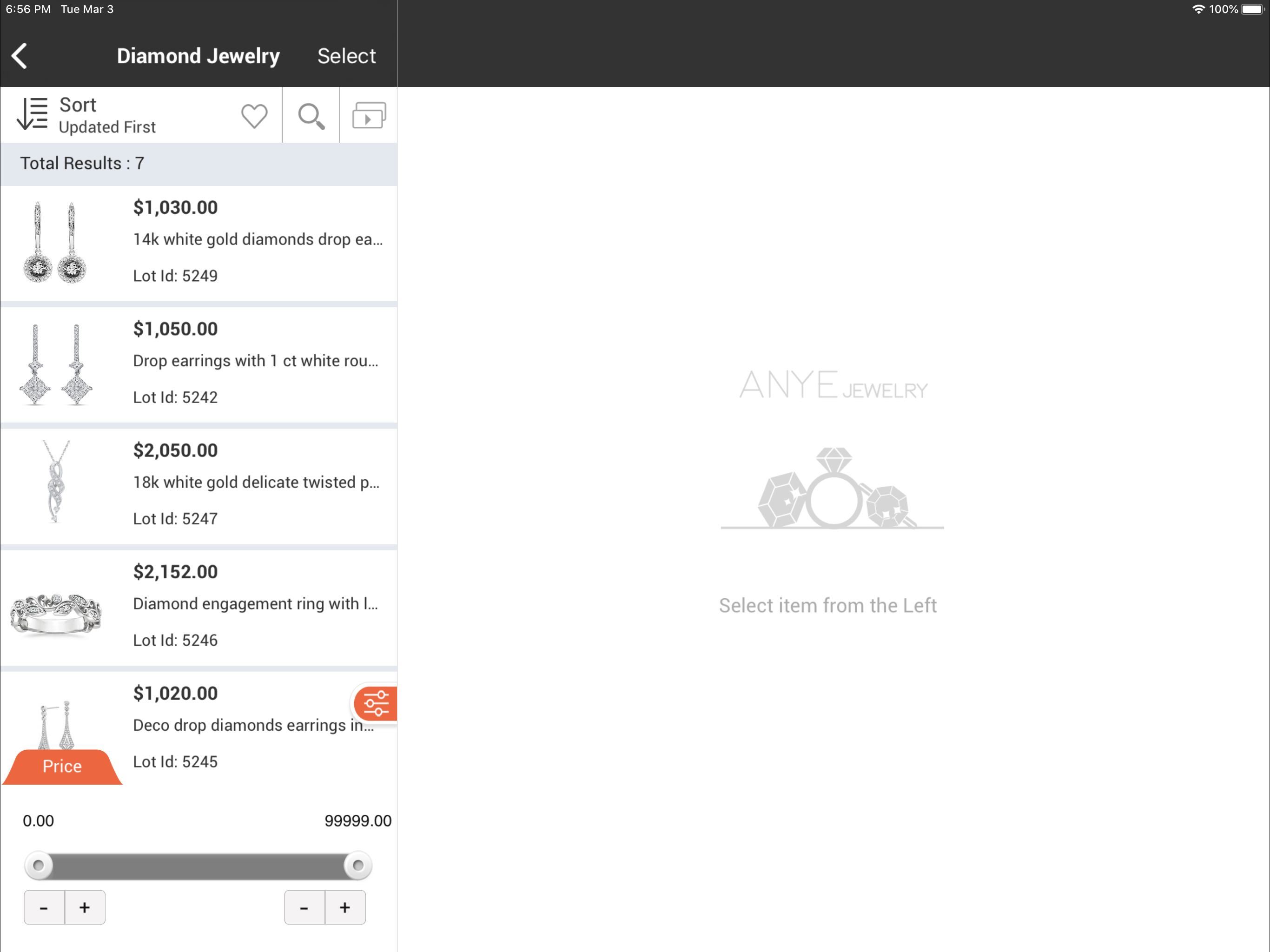
Task: Open the Sort Updated First menu
Action: pyautogui.click(x=107, y=115)
